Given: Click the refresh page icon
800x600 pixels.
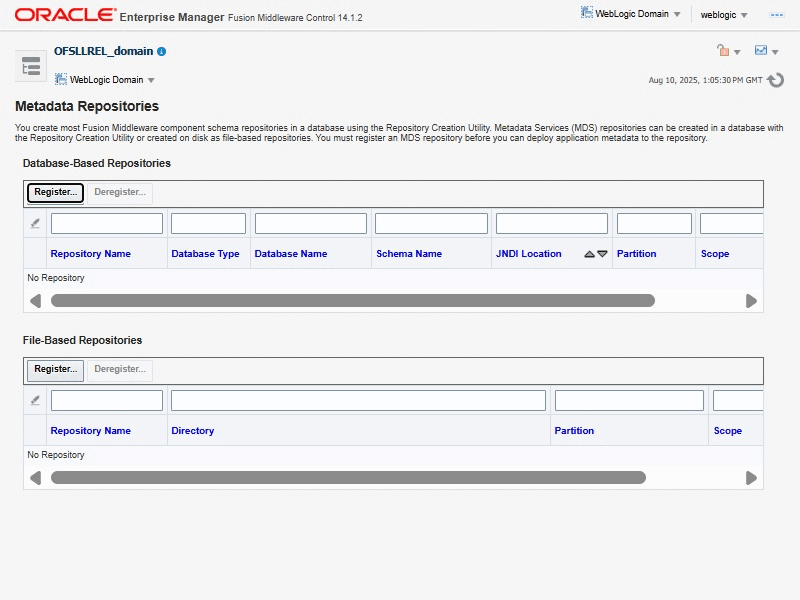Looking at the screenshot, I should [x=776, y=80].
